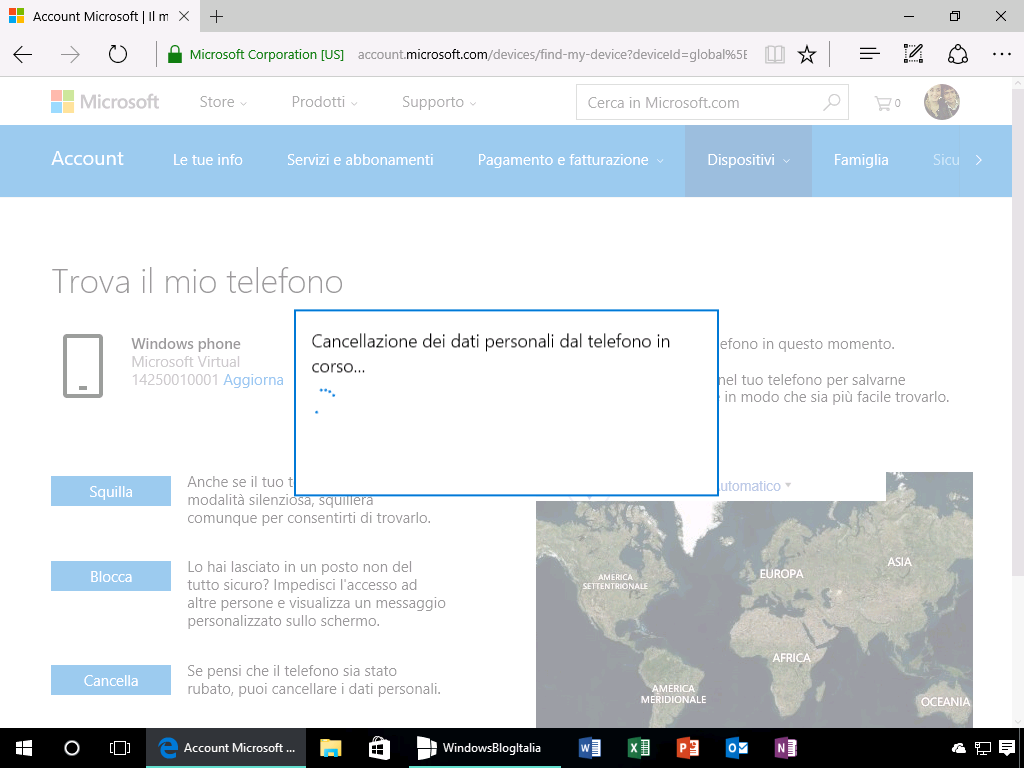Select the Famiglia tab

(x=861, y=160)
